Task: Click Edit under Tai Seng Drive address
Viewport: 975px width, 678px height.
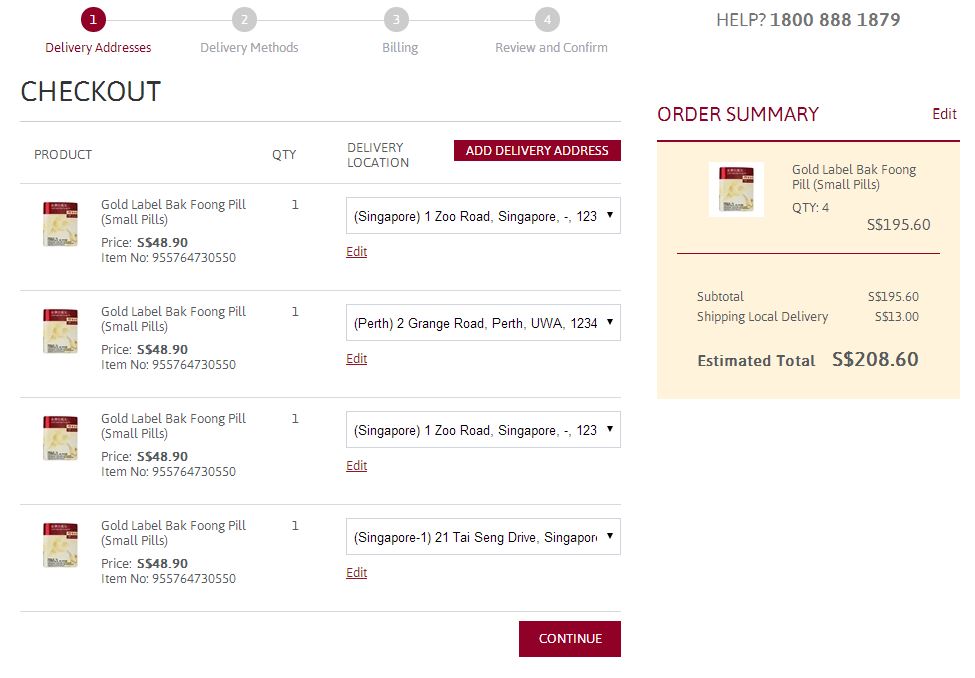Action: tap(357, 573)
